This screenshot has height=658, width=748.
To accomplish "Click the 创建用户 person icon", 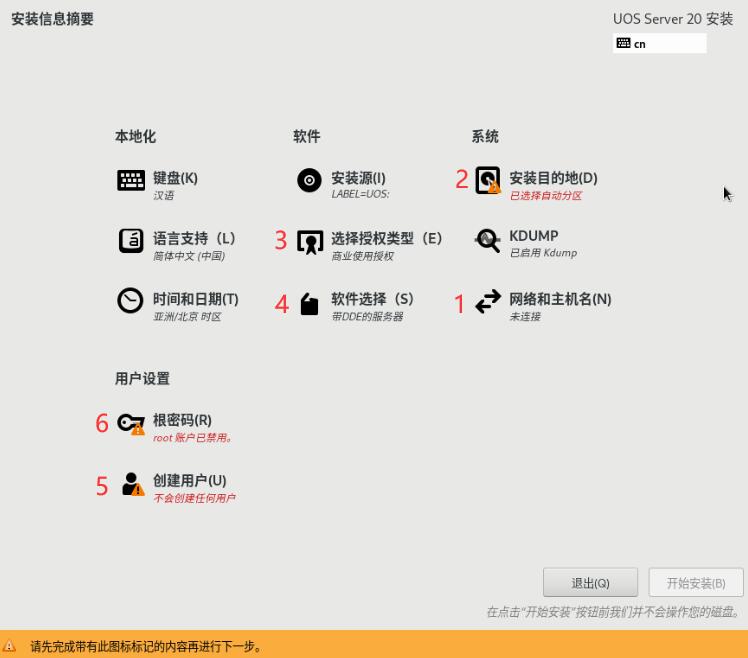I will (x=131, y=484).
